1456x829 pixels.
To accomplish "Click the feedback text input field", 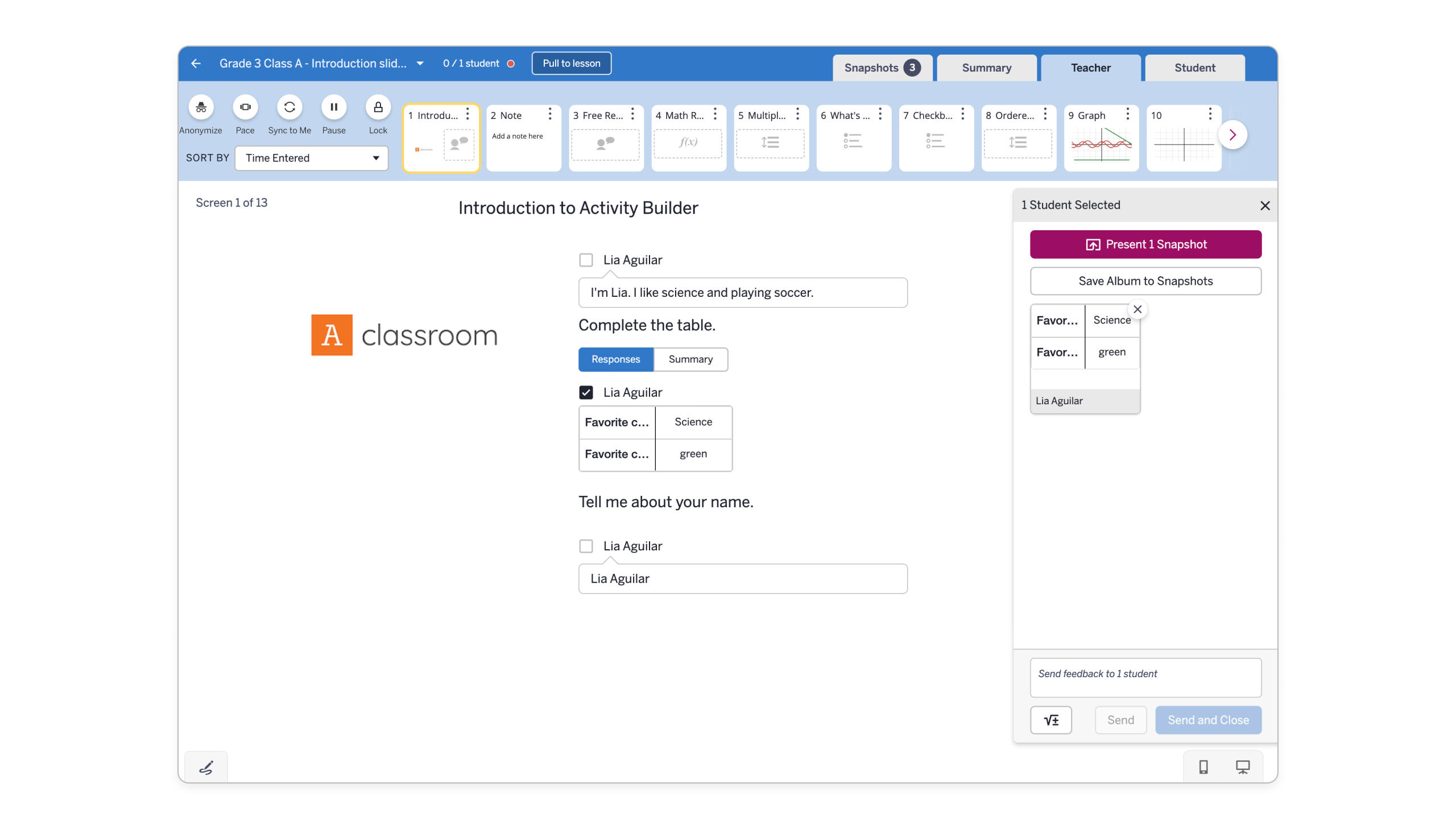I will tap(1145, 678).
